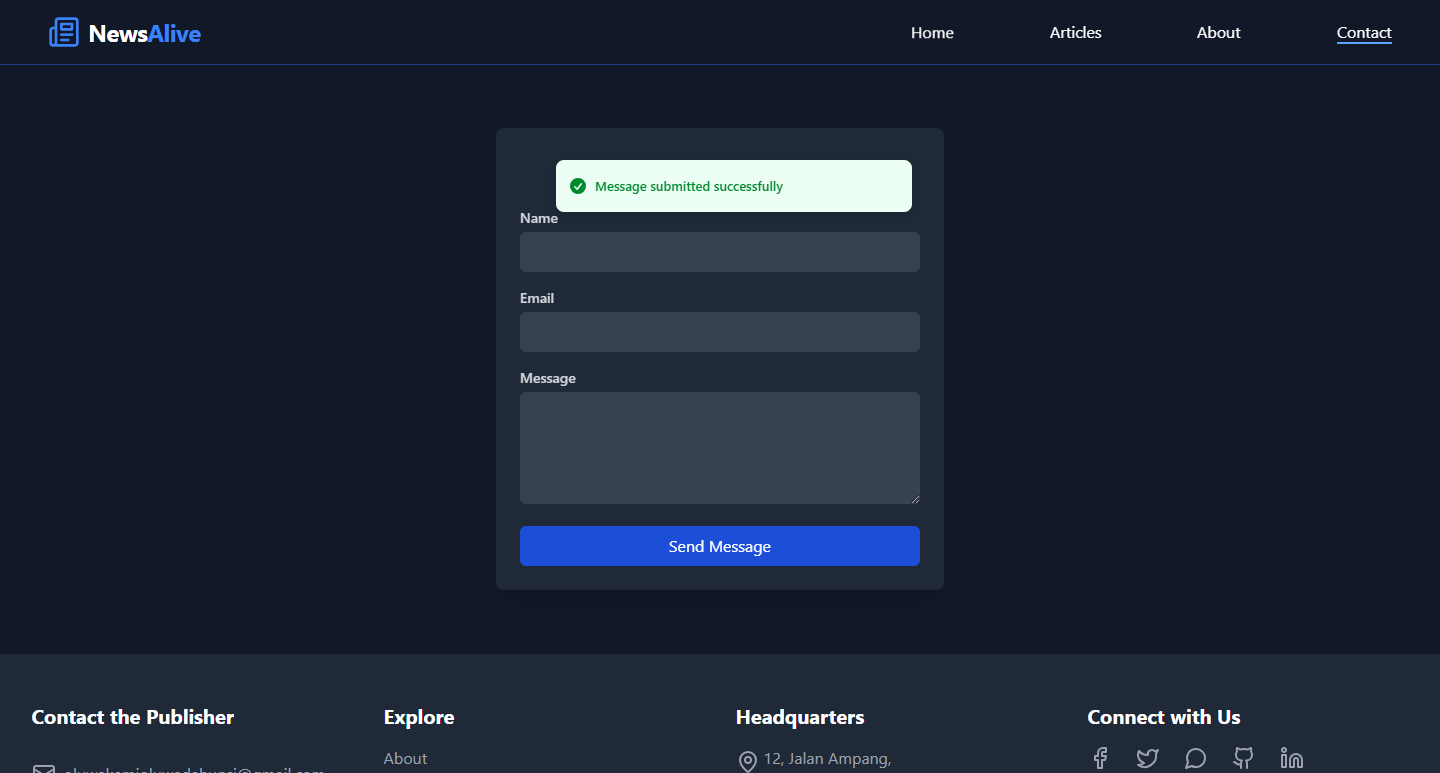Open the Contact page link

pyautogui.click(x=1364, y=32)
